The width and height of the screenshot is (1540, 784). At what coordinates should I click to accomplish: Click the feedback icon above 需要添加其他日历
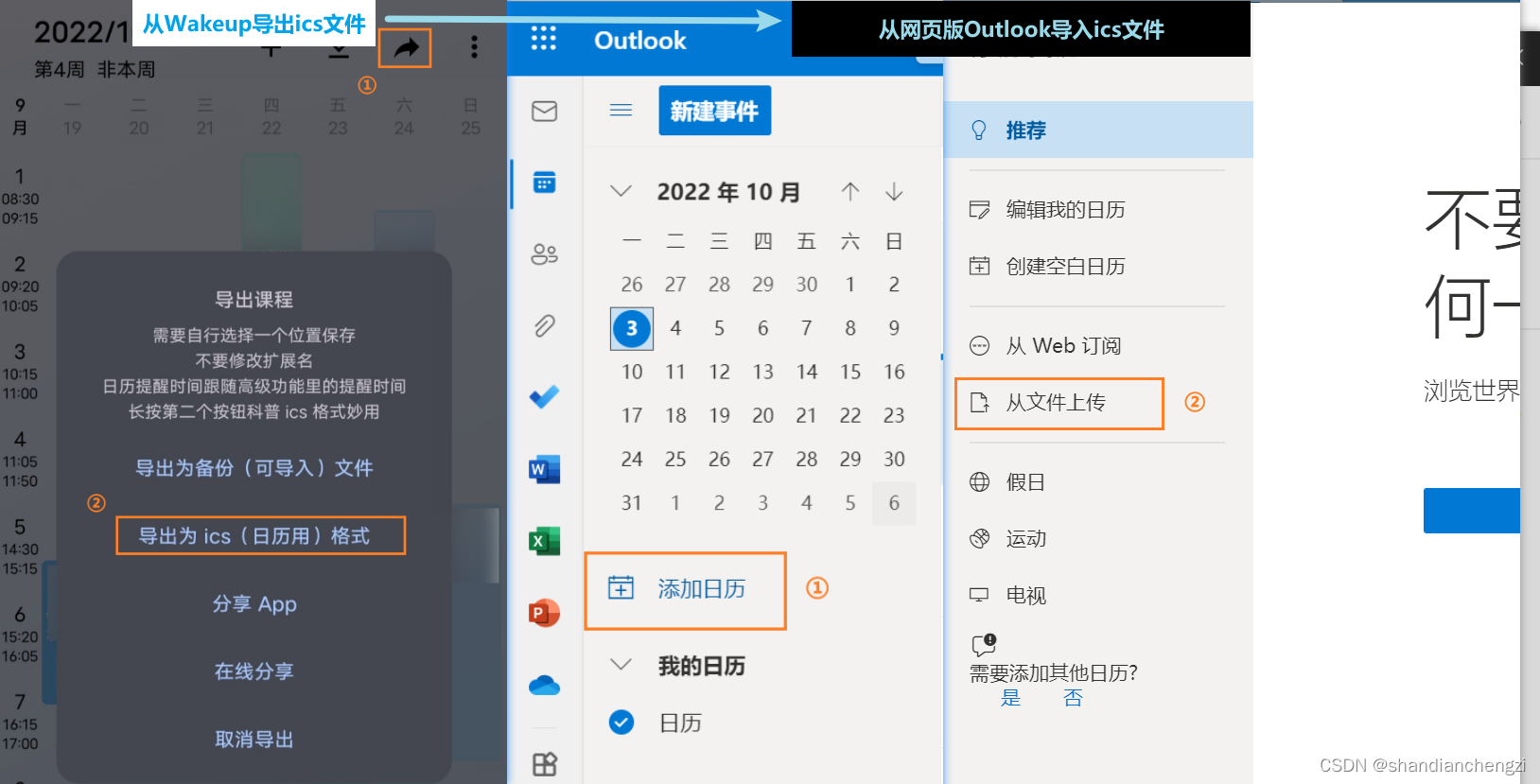pyautogui.click(x=984, y=645)
